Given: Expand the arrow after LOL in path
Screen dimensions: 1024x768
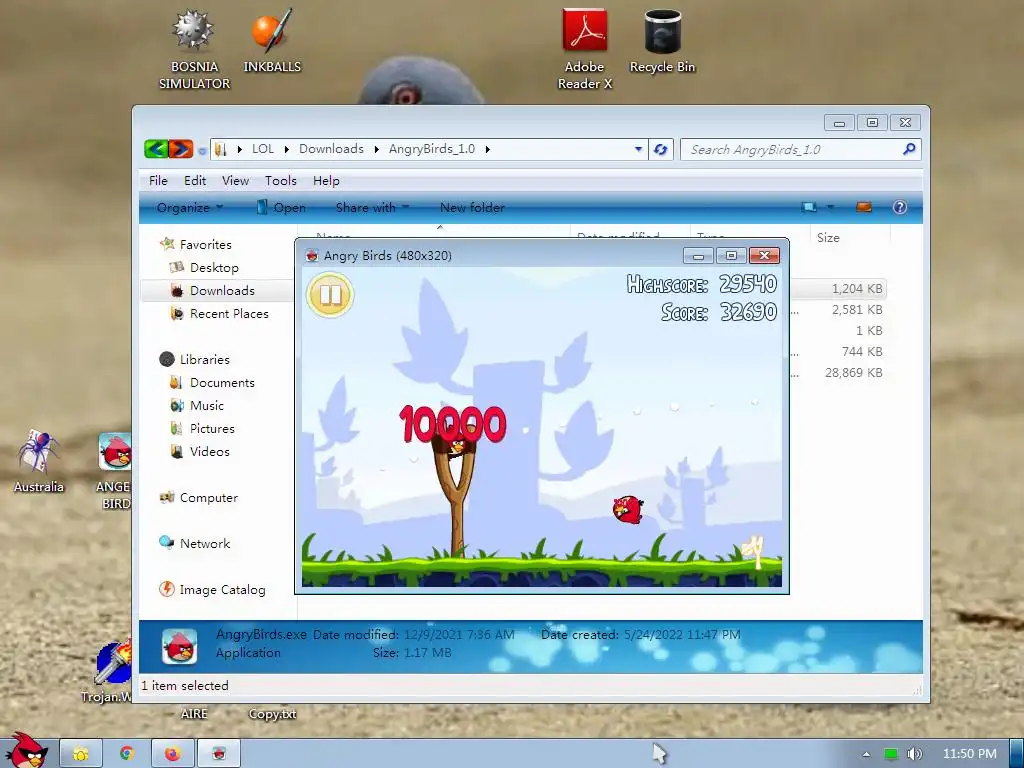Looking at the screenshot, I should tap(286, 149).
